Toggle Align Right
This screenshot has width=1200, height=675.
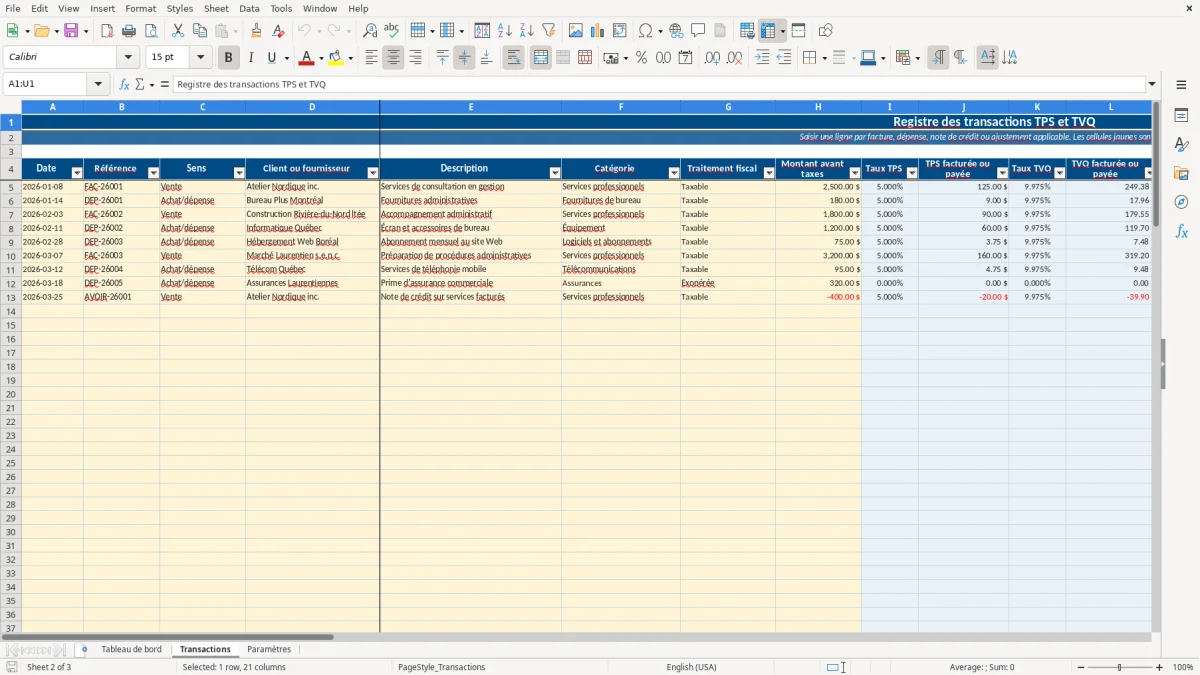point(415,58)
